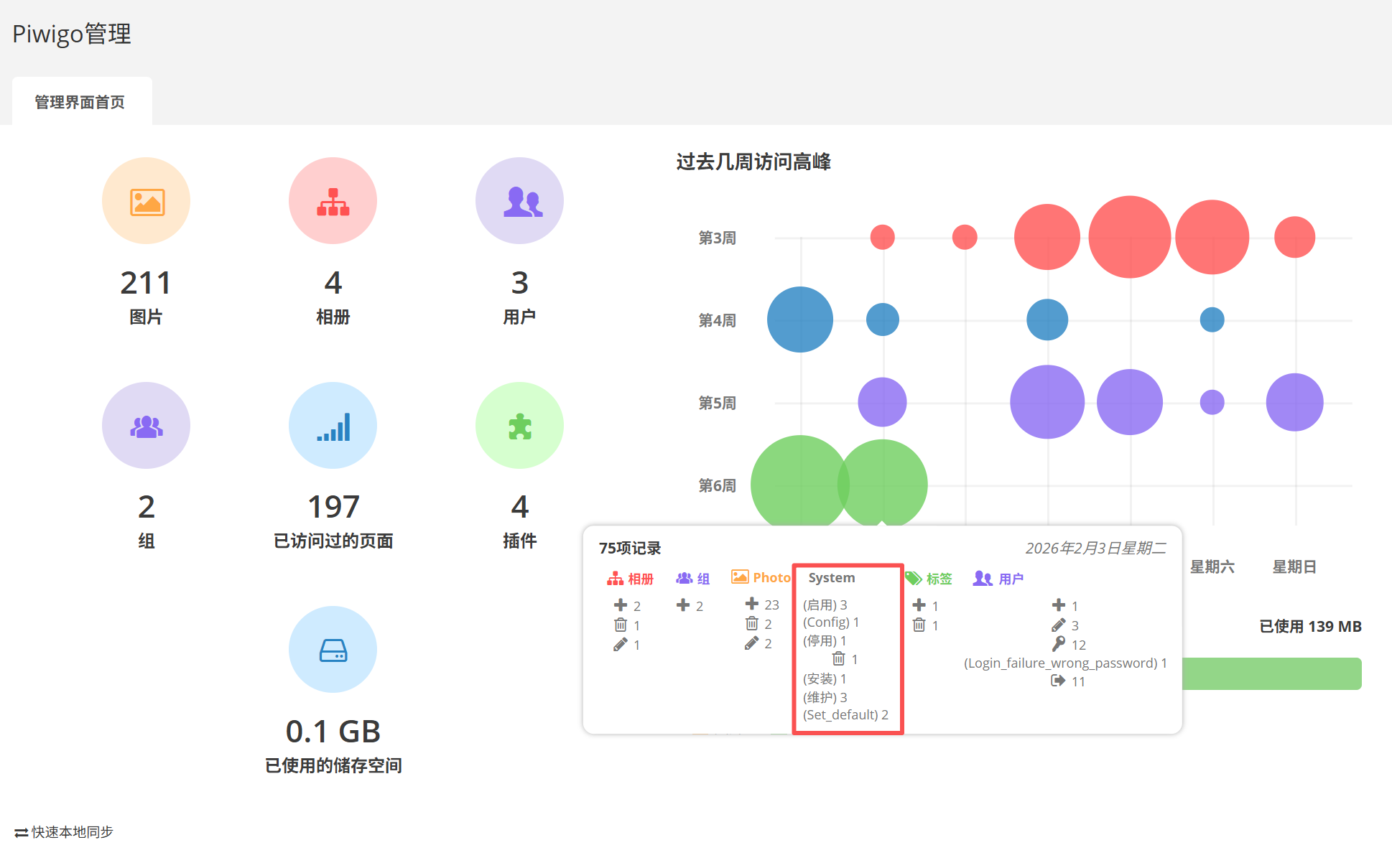This screenshot has width=1392, height=868.
Task: Click the storage disk drive icon
Action: point(333,650)
